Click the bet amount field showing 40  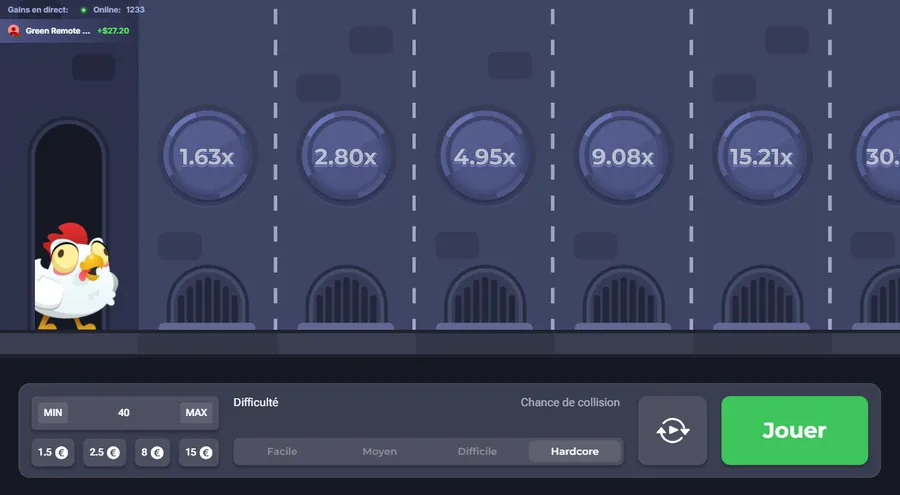click(124, 412)
